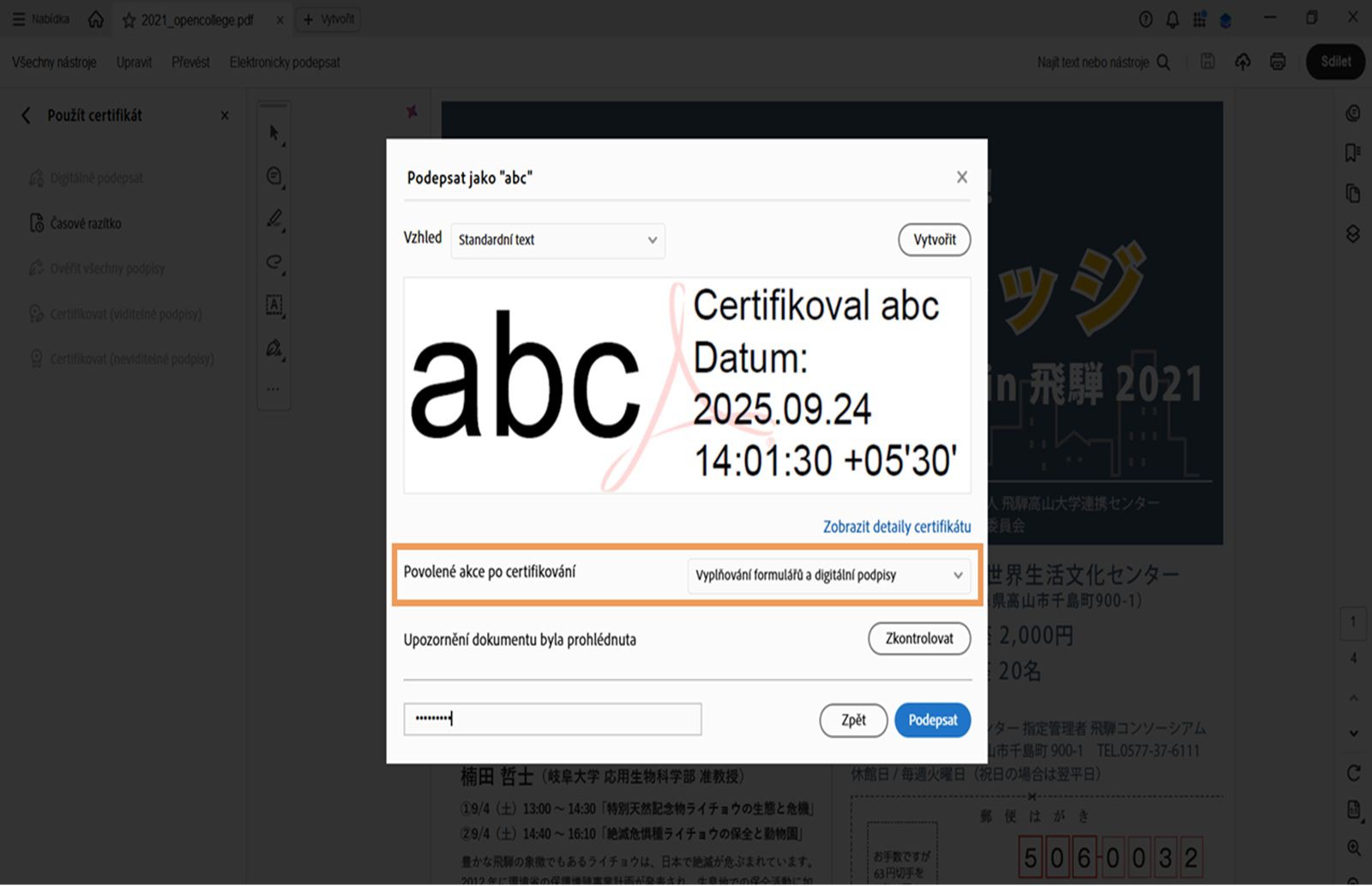
Task: Open the bookmarks panel on the right
Action: click(1351, 153)
